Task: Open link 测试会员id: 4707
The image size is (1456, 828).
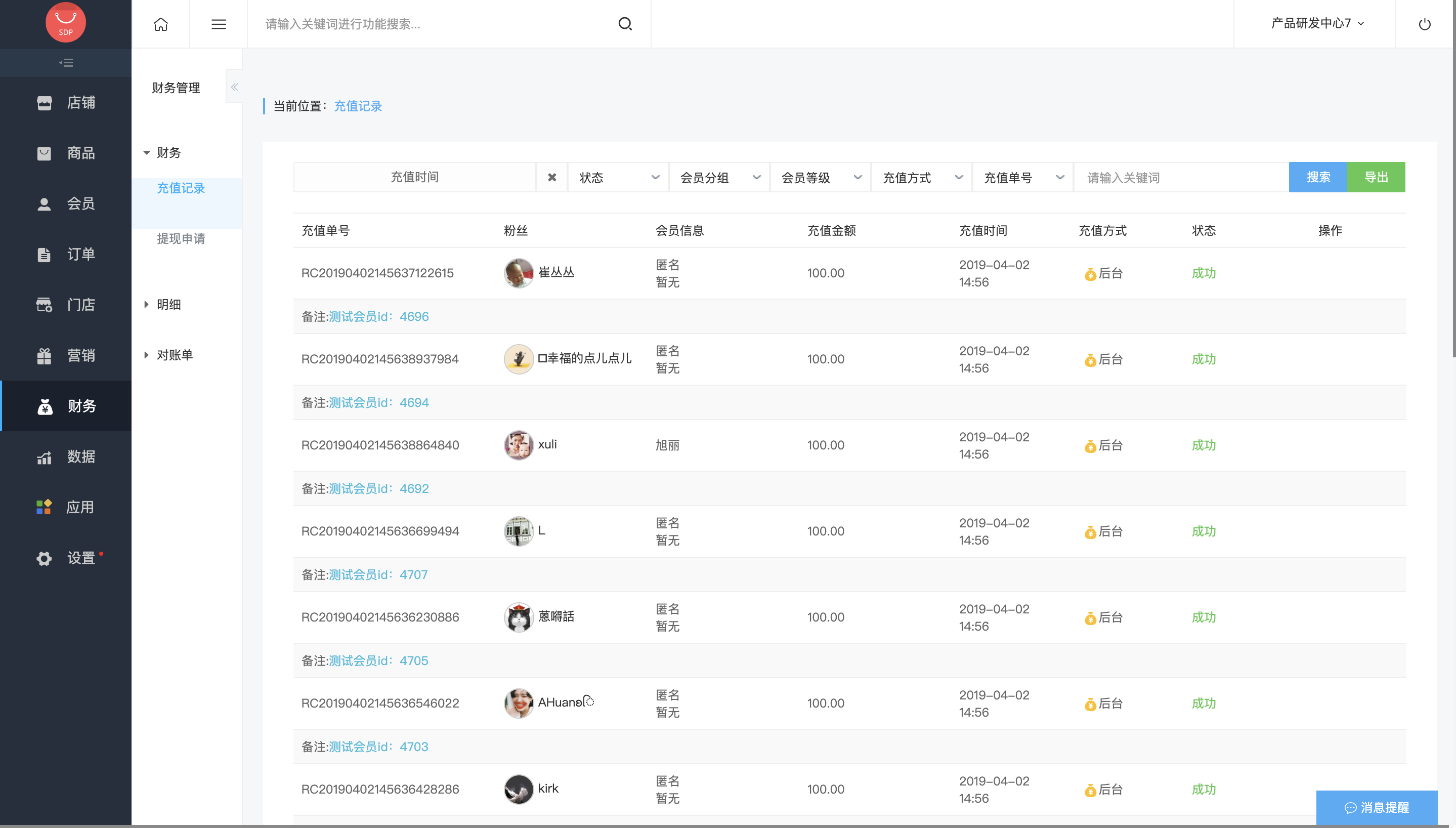Action: (378, 575)
